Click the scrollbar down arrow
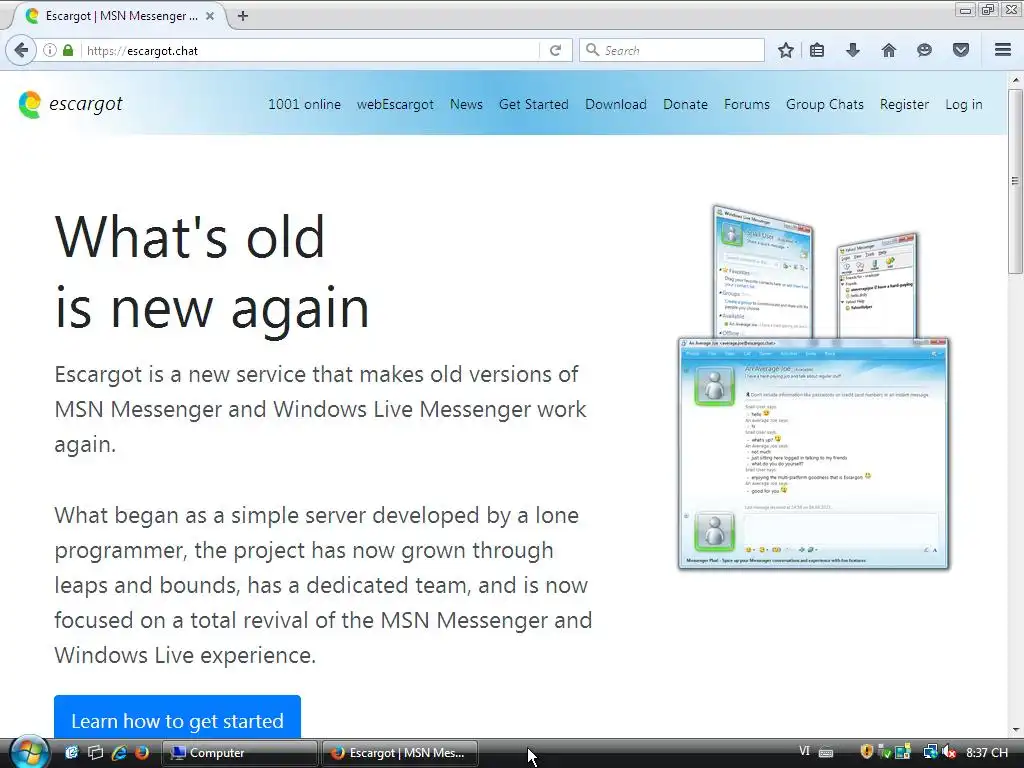 tap(1015, 730)
